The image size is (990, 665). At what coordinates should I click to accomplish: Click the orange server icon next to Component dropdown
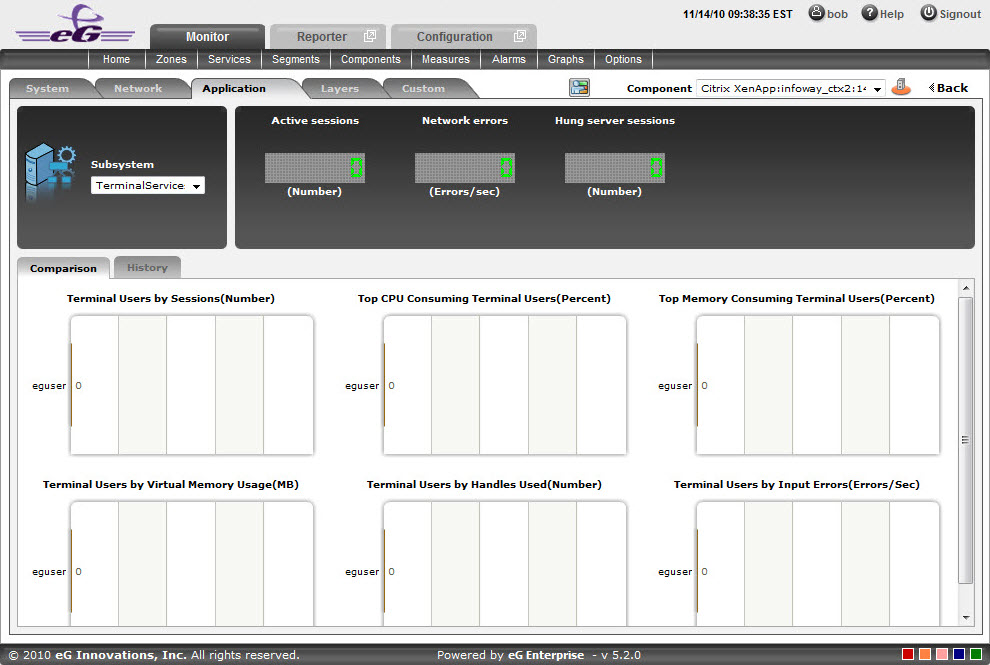901,87
